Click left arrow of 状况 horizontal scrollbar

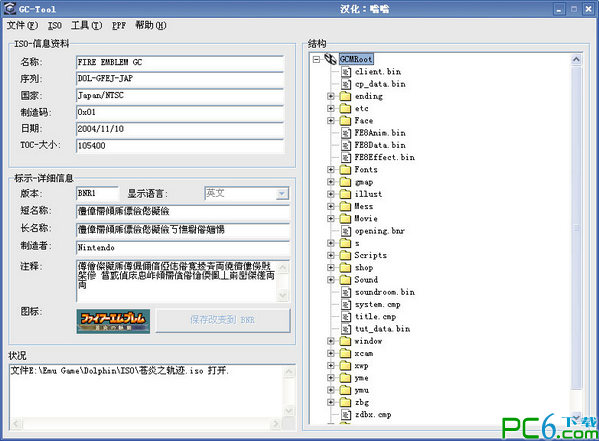click(16, 423)
